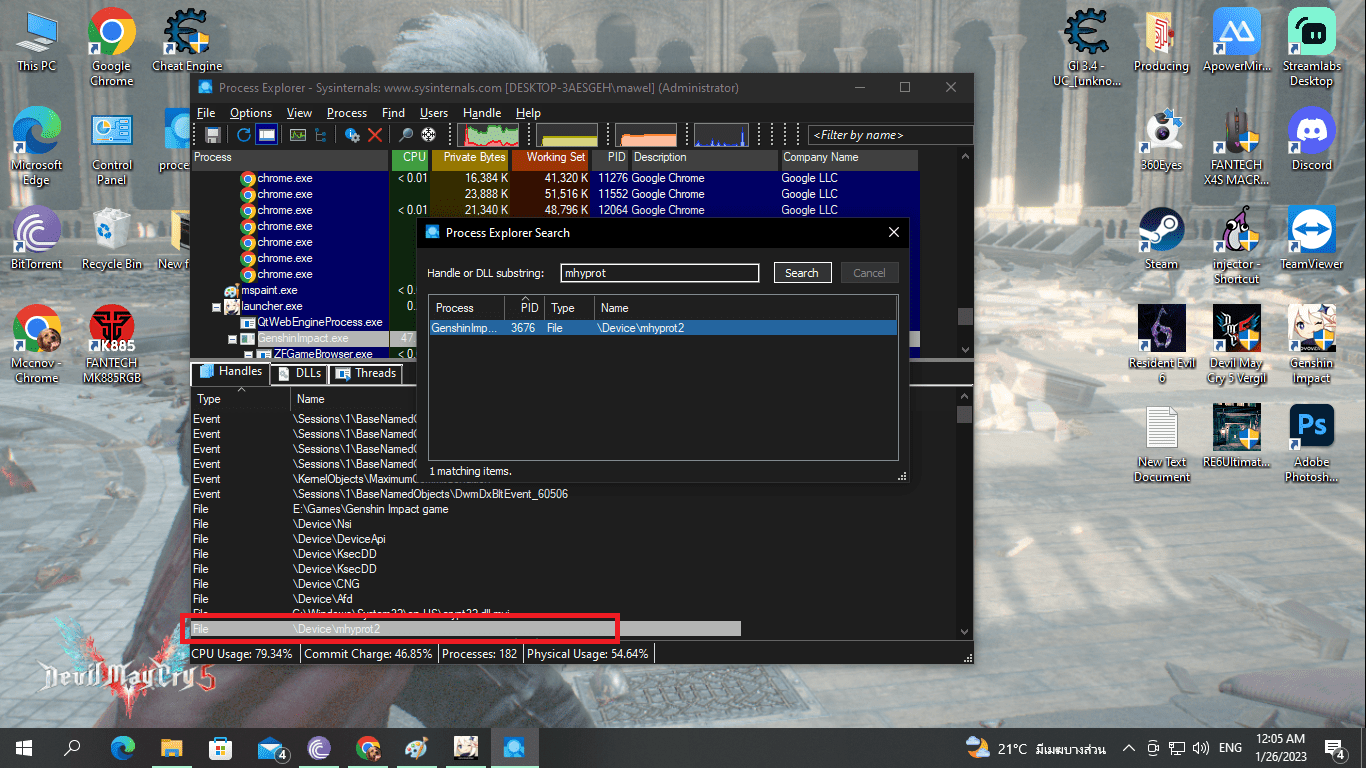Image resolution: width=1366 pixels, height=768 pixels.
Task: Switch to the Threads tab
Action: pyautogui.click(x=365, y=373)
